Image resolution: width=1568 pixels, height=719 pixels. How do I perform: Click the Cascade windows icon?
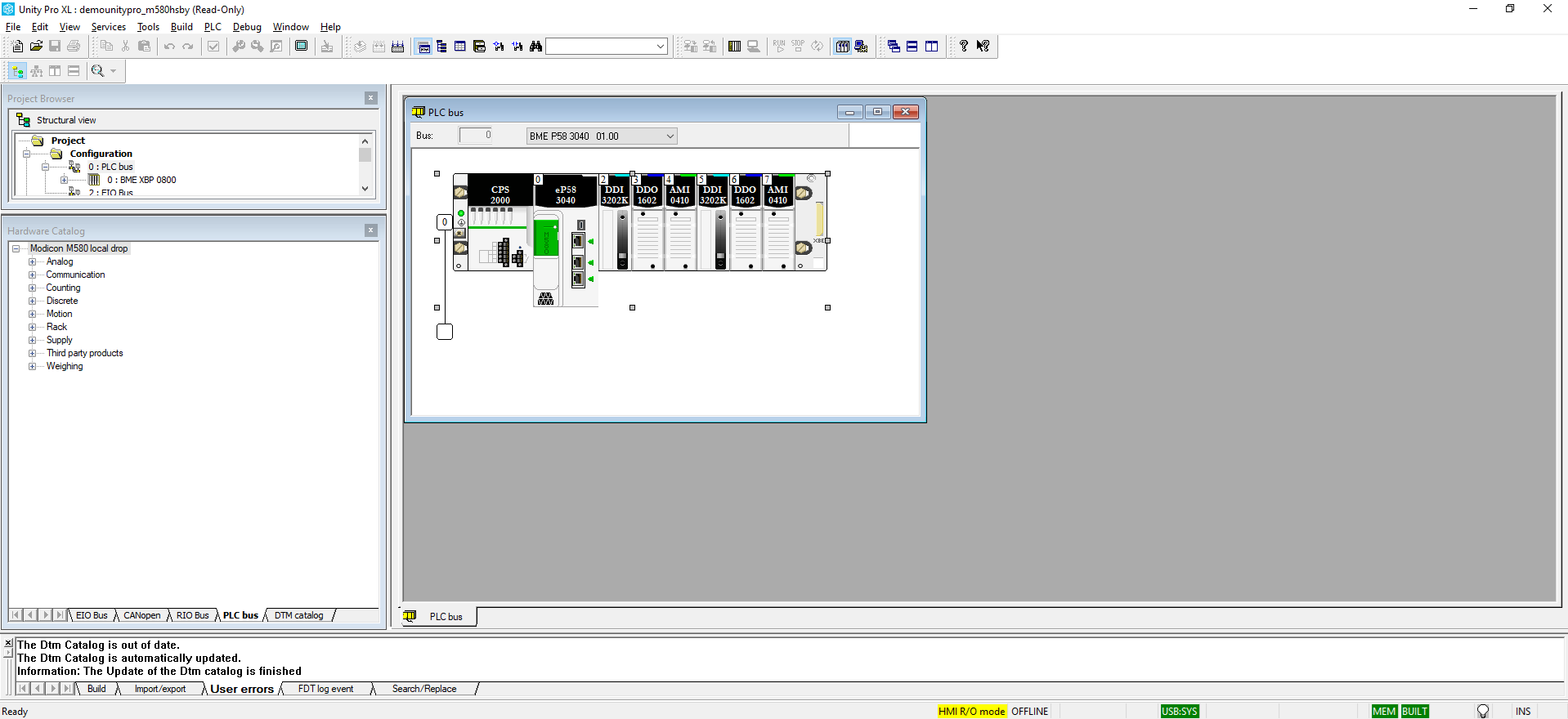click(x=894, y=47)
